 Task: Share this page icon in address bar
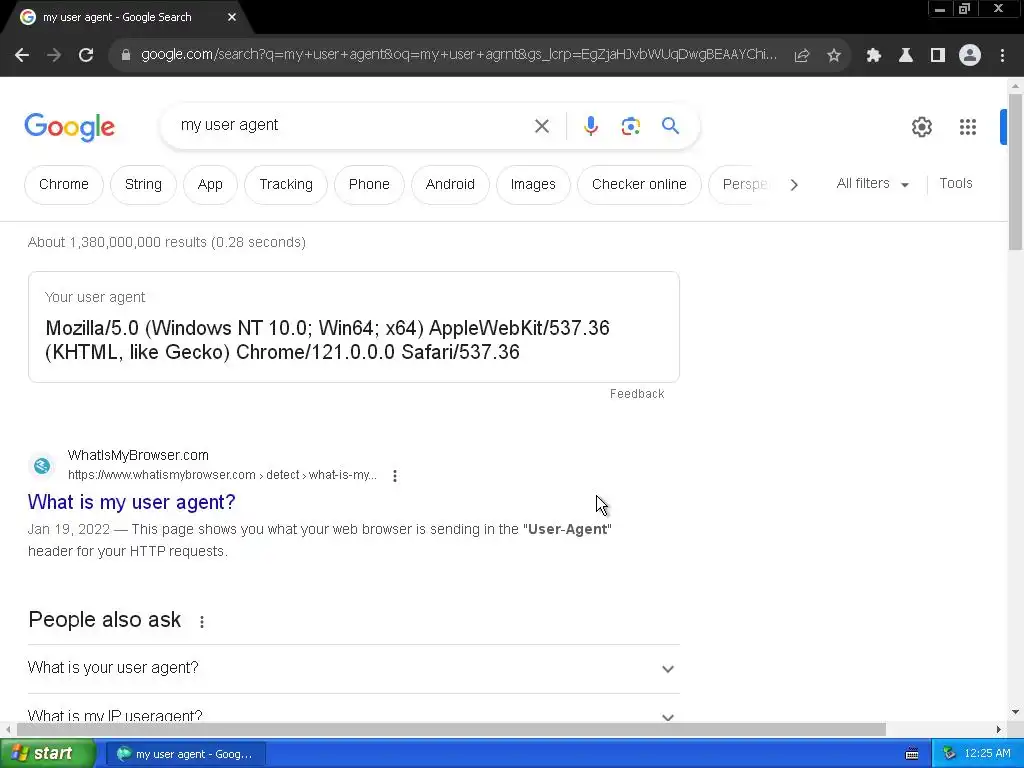pos(801,56)
